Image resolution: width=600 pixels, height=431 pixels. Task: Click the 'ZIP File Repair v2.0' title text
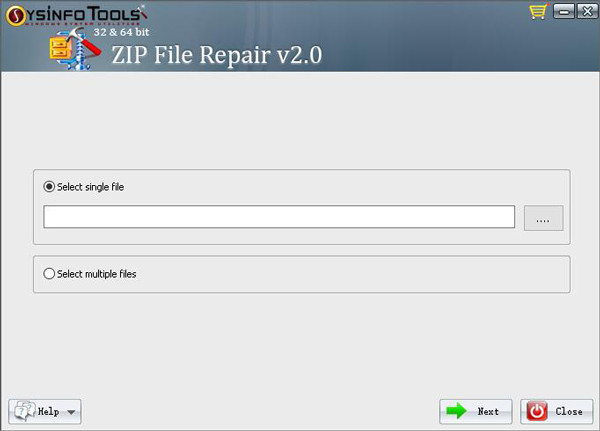pyautogui.click(x=217, y=55)
